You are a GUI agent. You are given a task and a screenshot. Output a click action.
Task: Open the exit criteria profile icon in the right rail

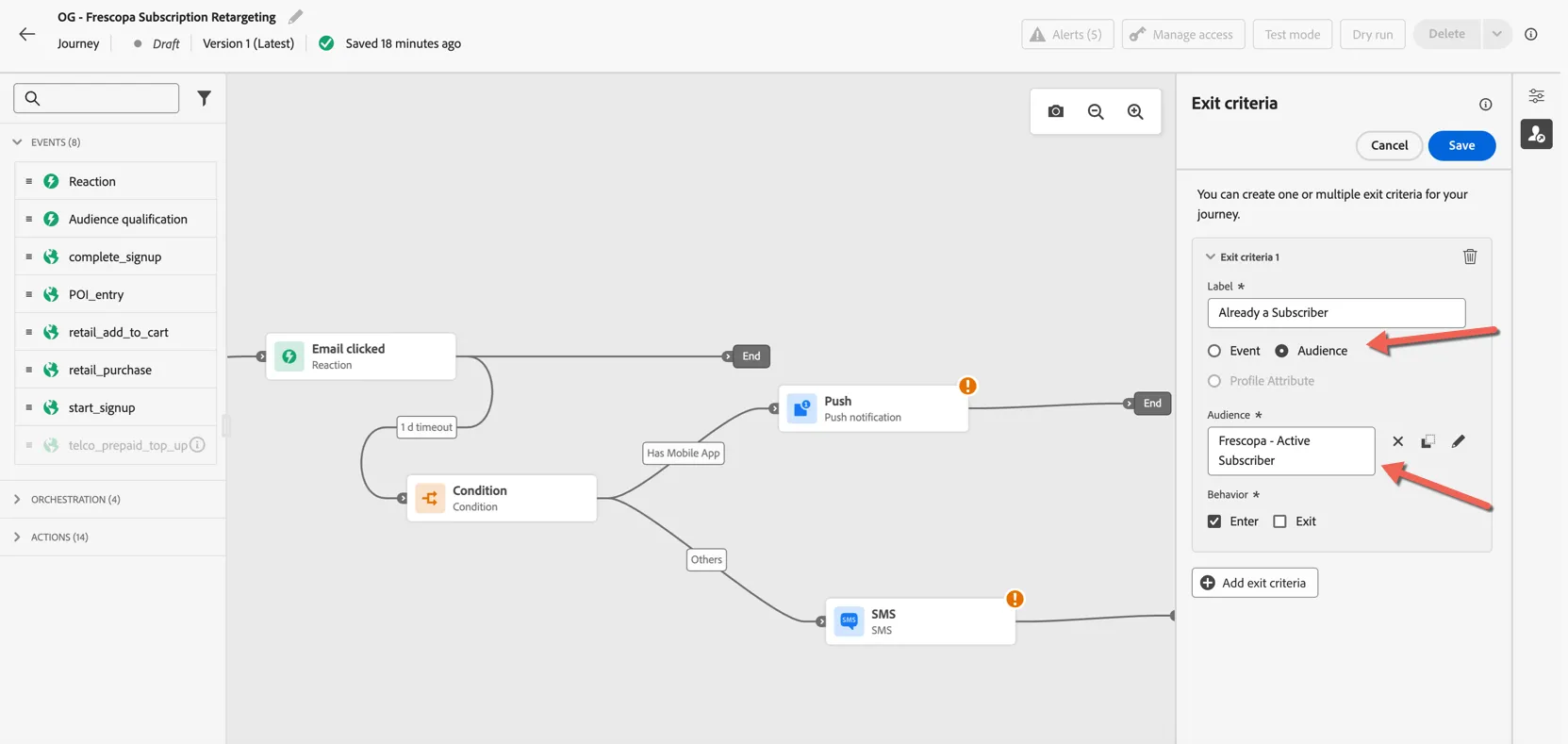point(1537,134)
